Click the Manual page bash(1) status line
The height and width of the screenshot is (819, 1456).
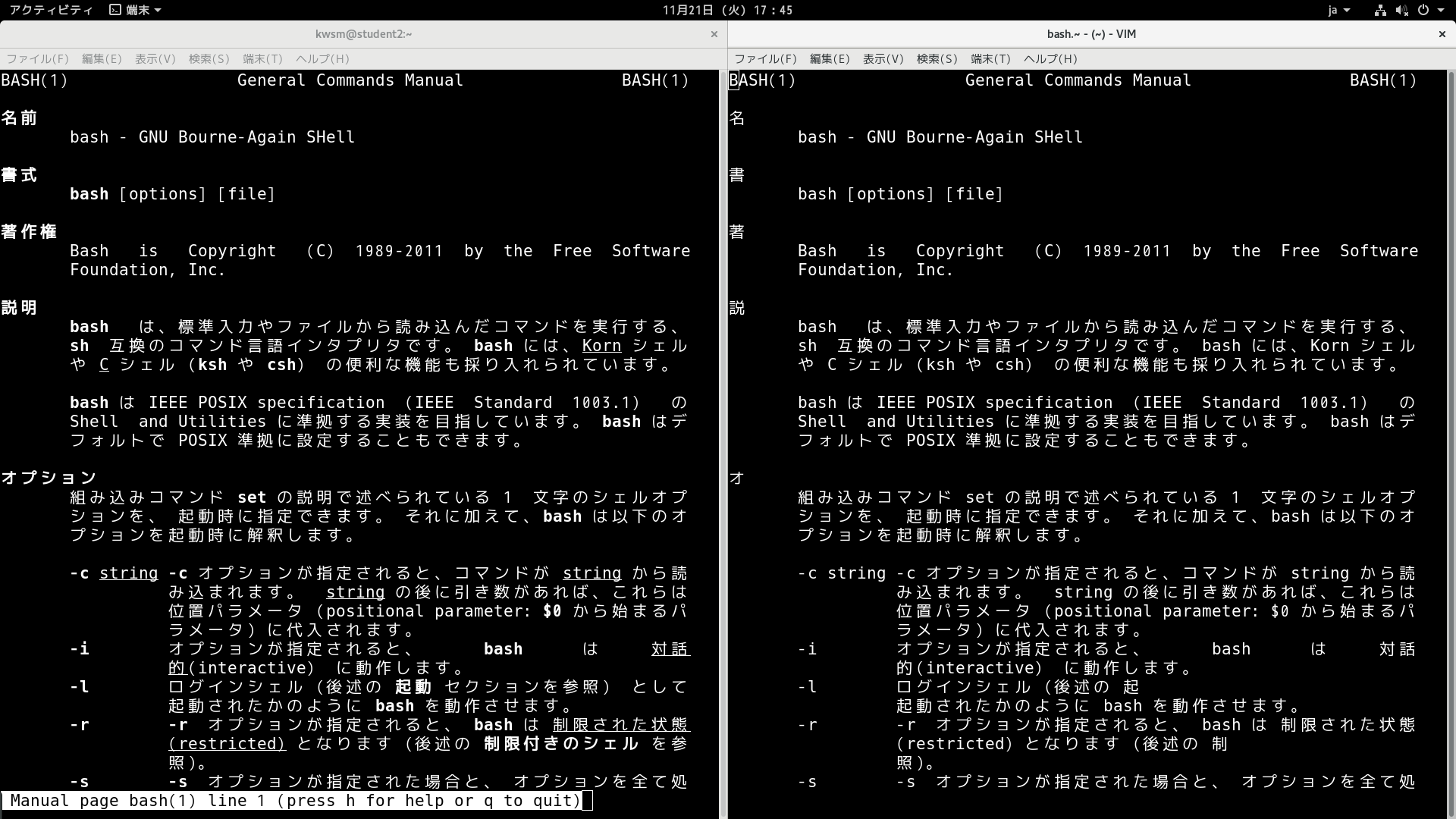(x=296, y=801)
